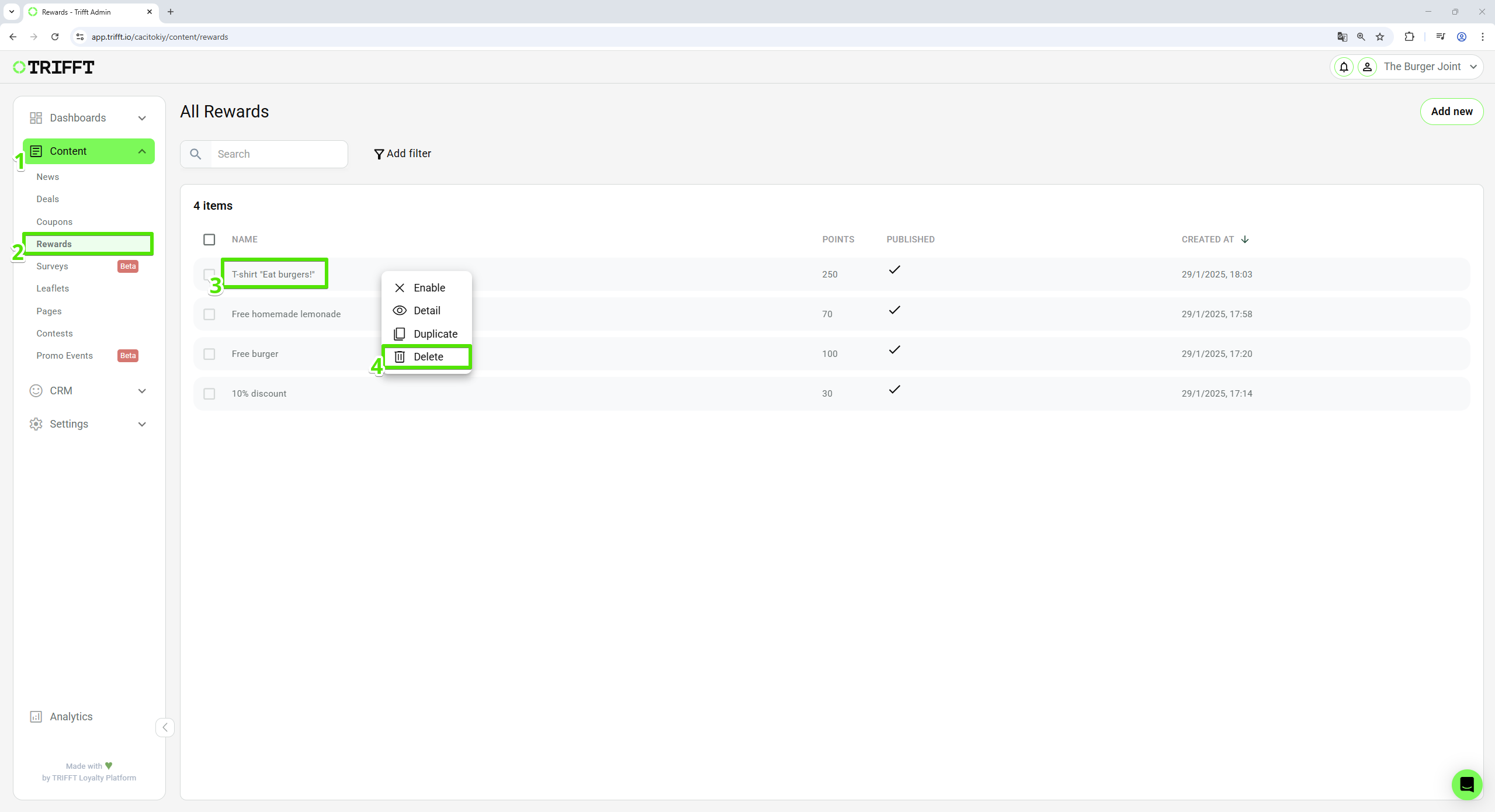Open the Coupons sidebar link

tap(54, 222)
